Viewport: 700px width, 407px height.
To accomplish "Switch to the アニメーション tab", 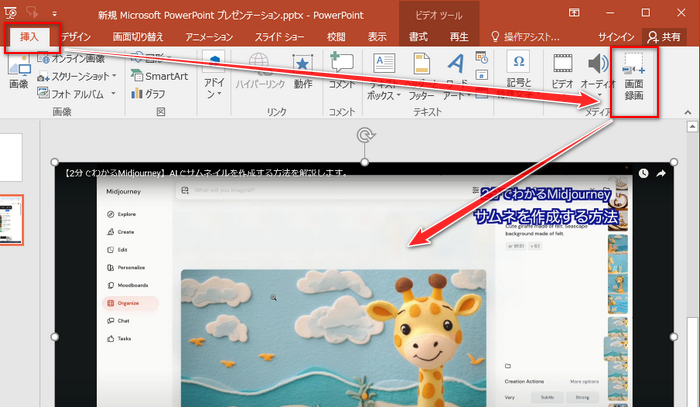I will [207, 36].
